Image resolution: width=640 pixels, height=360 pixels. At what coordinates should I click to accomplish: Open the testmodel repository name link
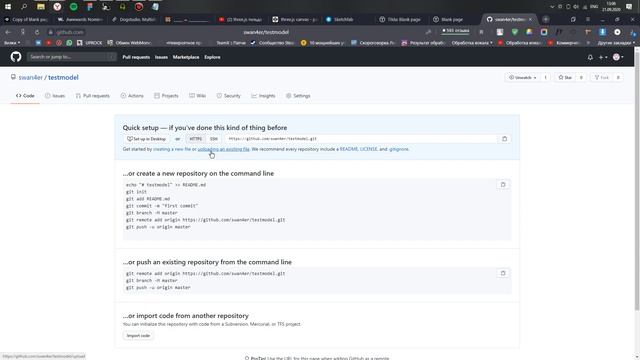pos(63,78)
